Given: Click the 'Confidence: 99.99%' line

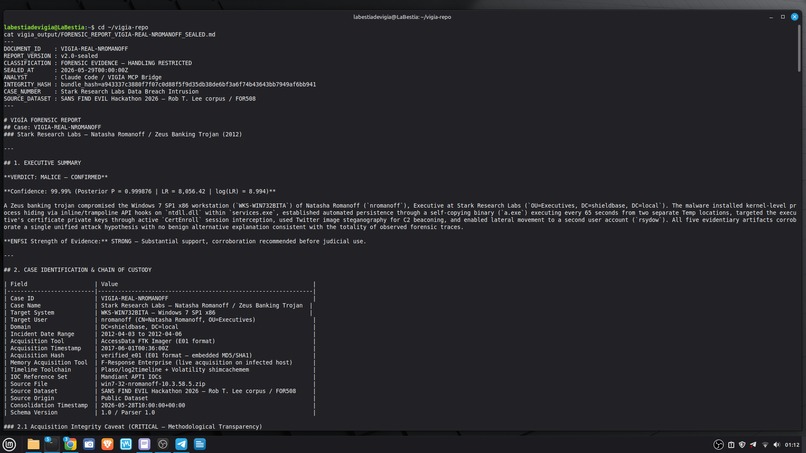Looking at the screenshot, I should click(139, 191).
